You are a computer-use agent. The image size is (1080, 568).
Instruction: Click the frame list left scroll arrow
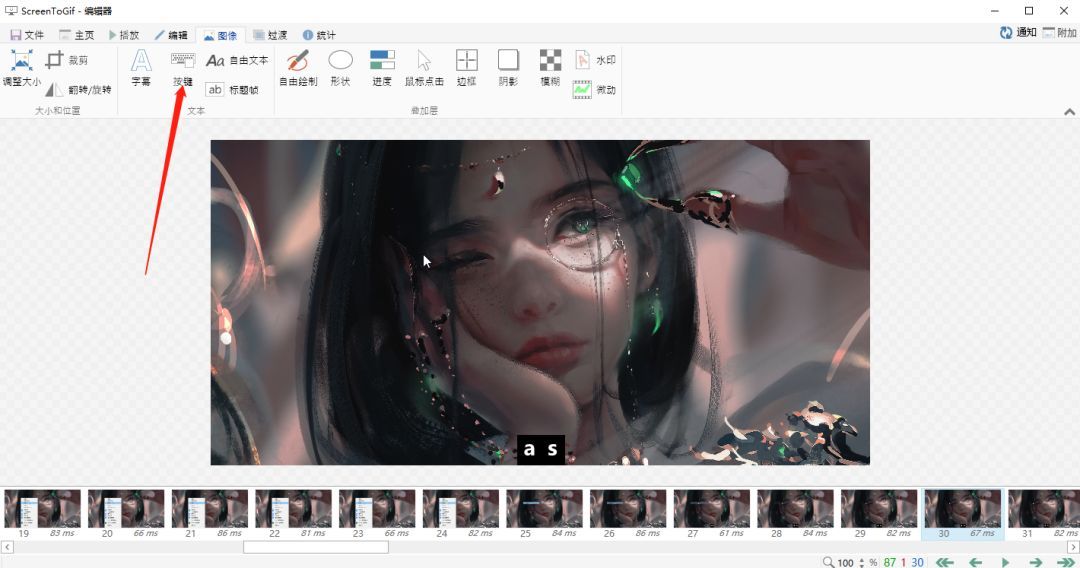coord(7,547)
